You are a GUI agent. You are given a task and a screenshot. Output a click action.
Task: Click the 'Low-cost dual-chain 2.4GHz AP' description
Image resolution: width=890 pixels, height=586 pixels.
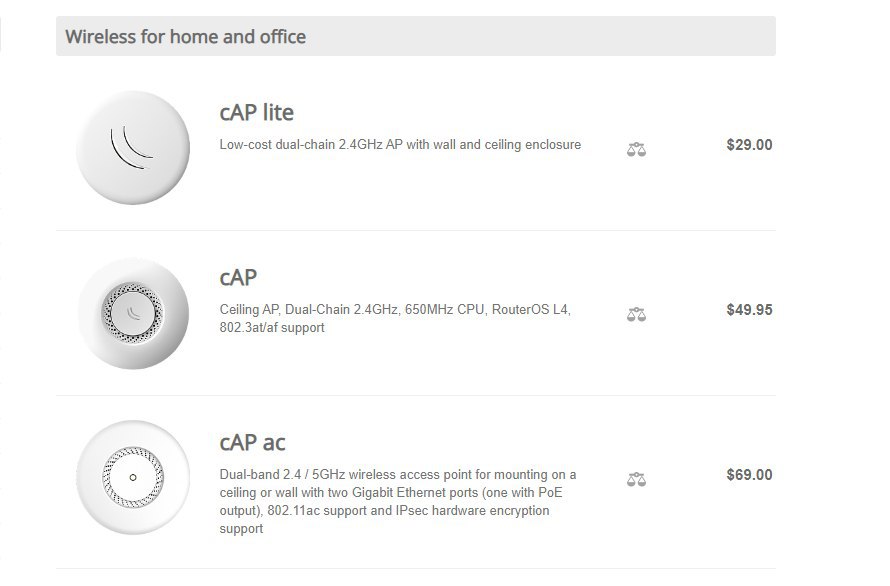pyautogui.click(x=400, y=145)
